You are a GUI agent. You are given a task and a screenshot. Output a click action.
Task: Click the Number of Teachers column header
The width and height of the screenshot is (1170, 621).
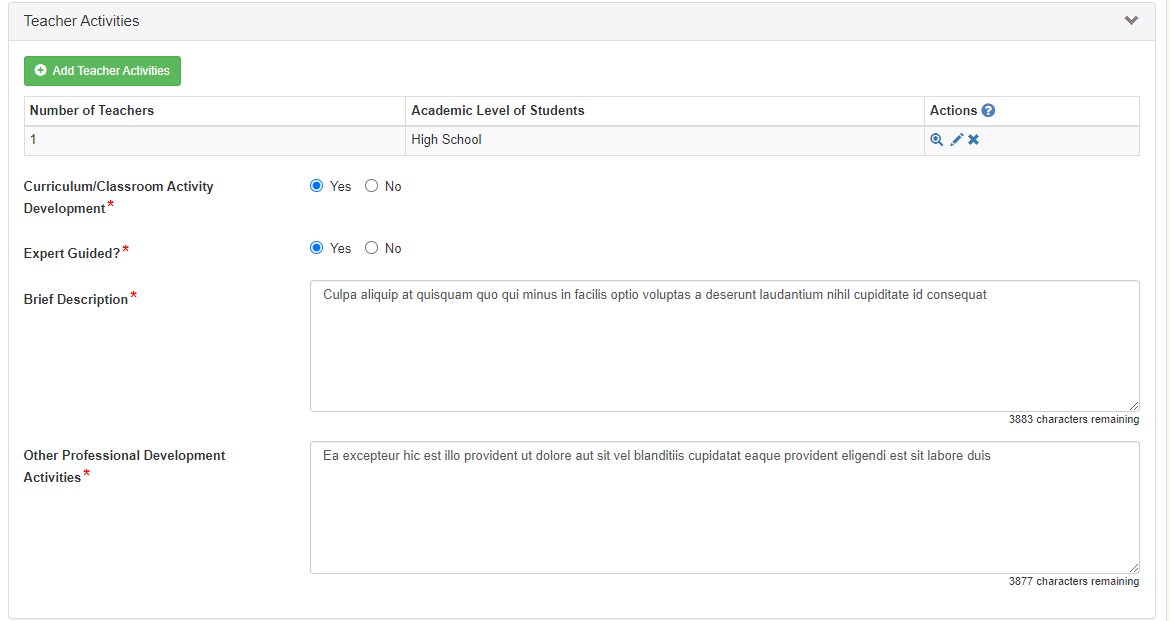point(92,111)
